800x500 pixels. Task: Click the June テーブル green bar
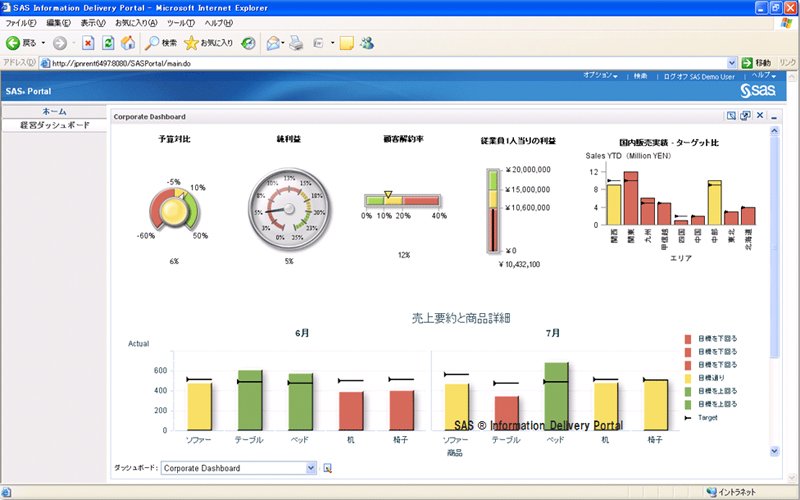tap(250, 400)
